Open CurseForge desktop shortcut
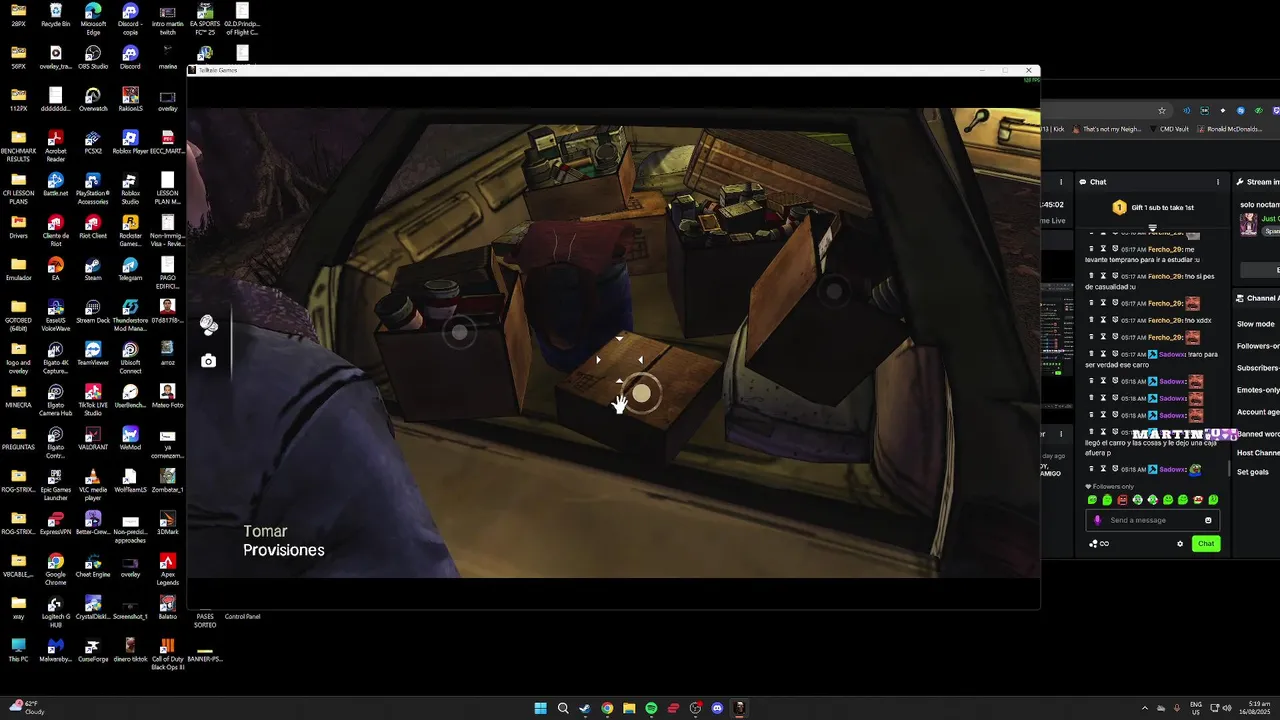Viewport: 1280px width, 720px height. coord(93,648)
